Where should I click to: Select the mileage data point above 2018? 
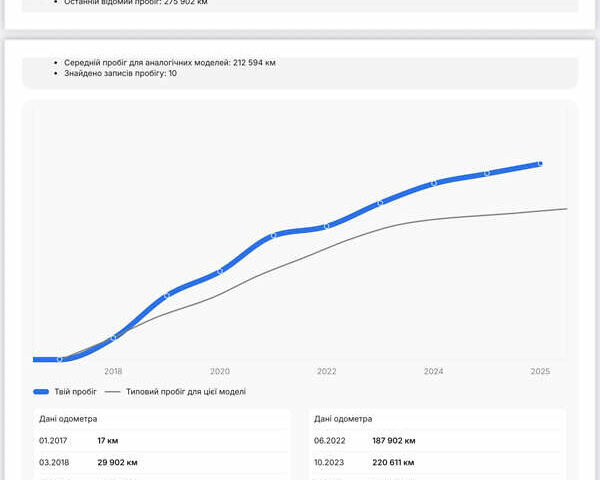tap(114, 338)
